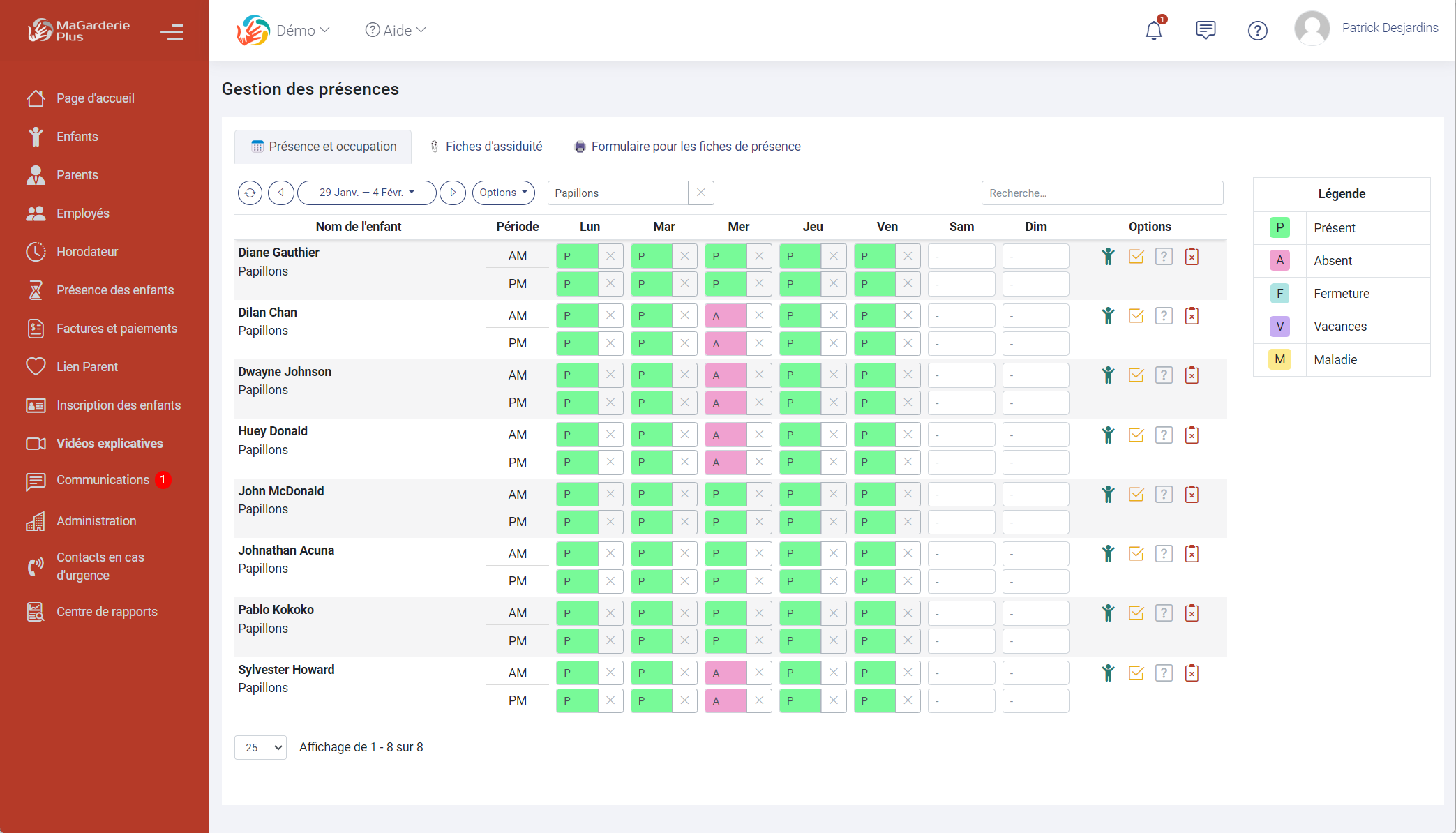1456x833 pixels.
Task: Click Pablo Kokoko's orange checkmark icon
Action: tap(1136, 613)
